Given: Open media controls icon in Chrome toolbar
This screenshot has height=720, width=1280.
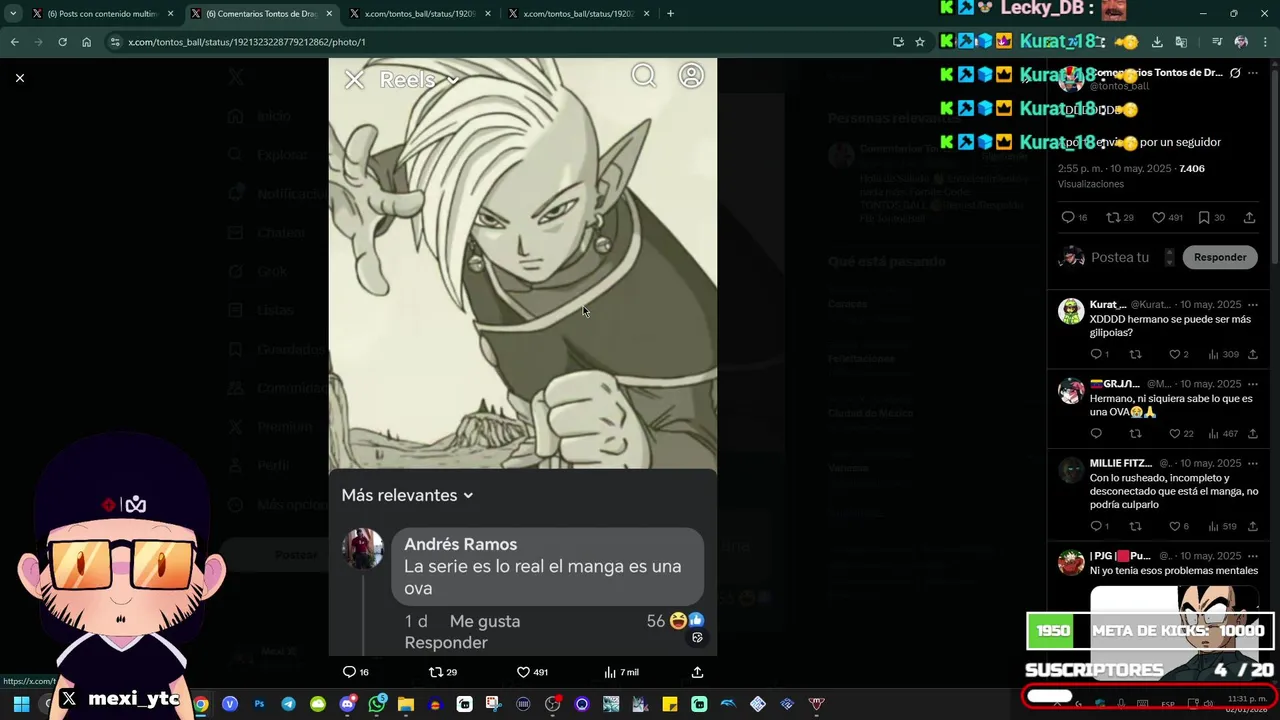Looking at the screenshot, I should 1217,42.
